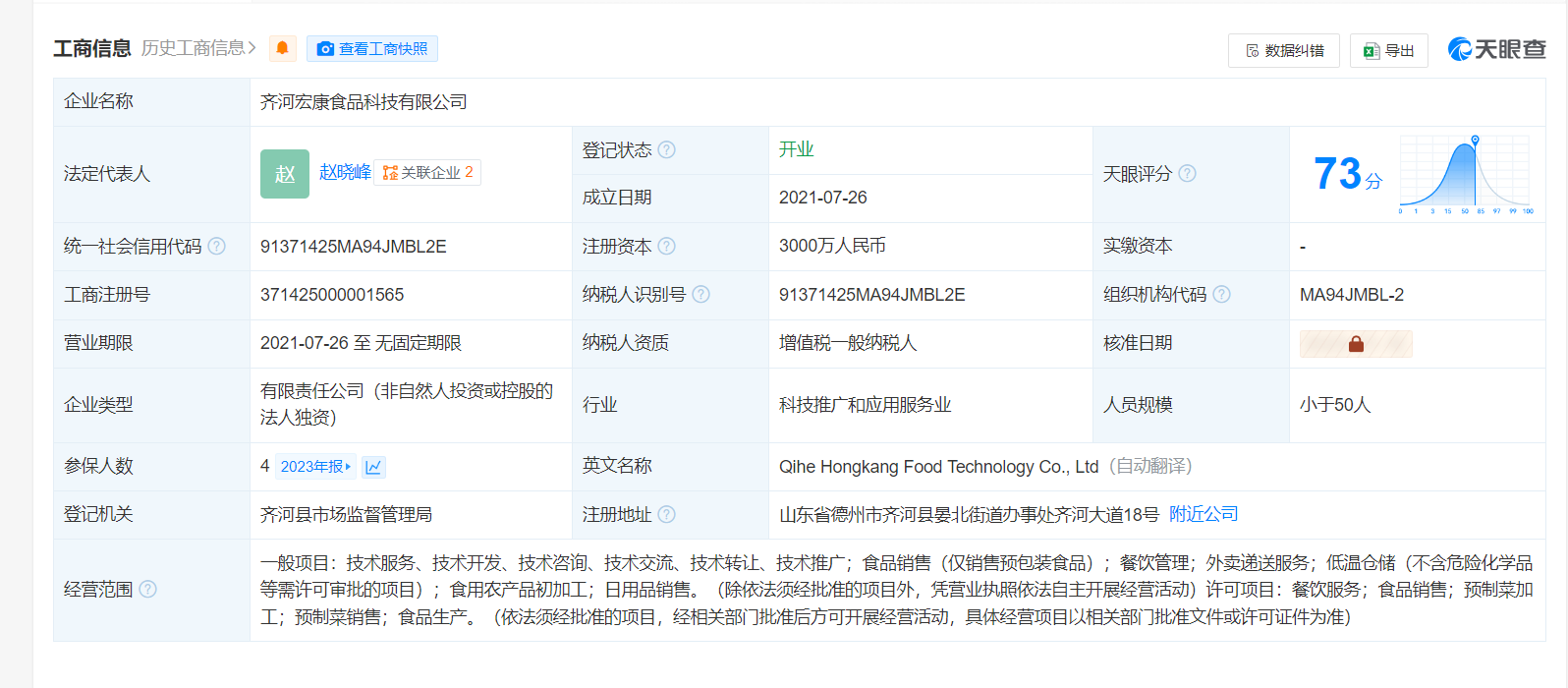Click the locked 核准日期 value

[1356, 343]
